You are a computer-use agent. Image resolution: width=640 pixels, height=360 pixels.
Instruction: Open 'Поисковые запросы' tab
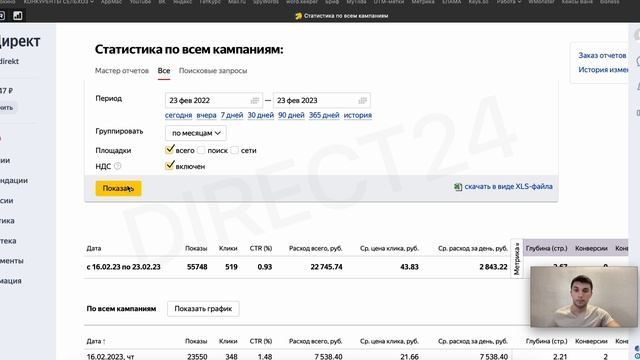click(x=213, y=71)
